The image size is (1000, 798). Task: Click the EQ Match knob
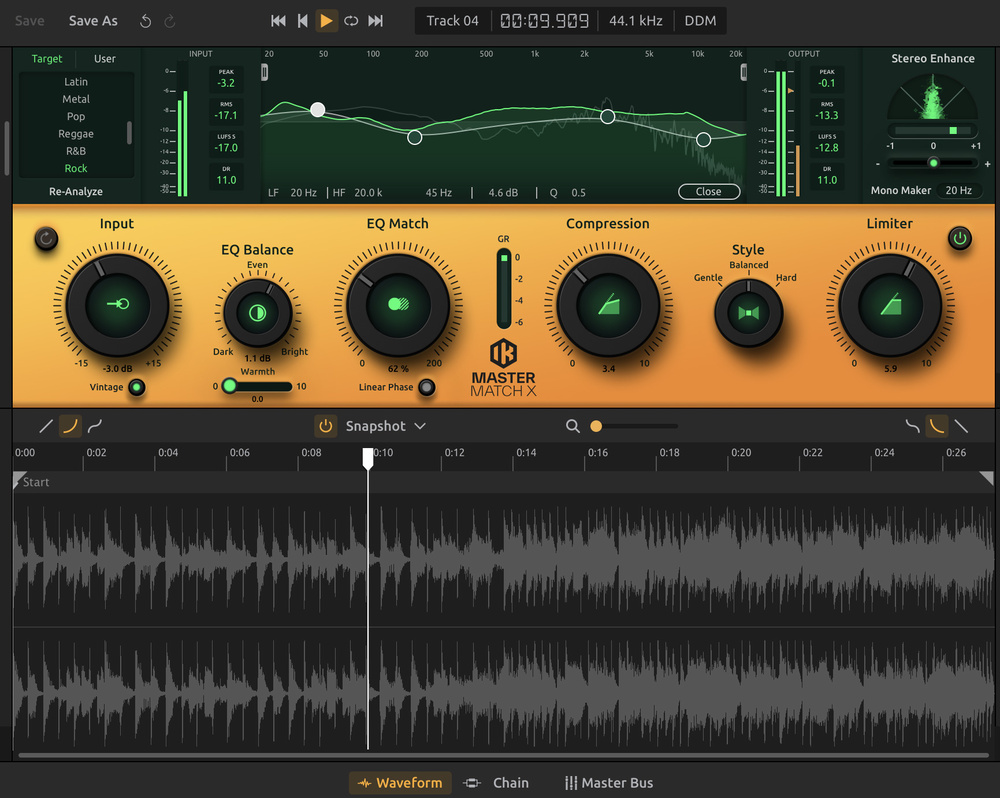398,304
